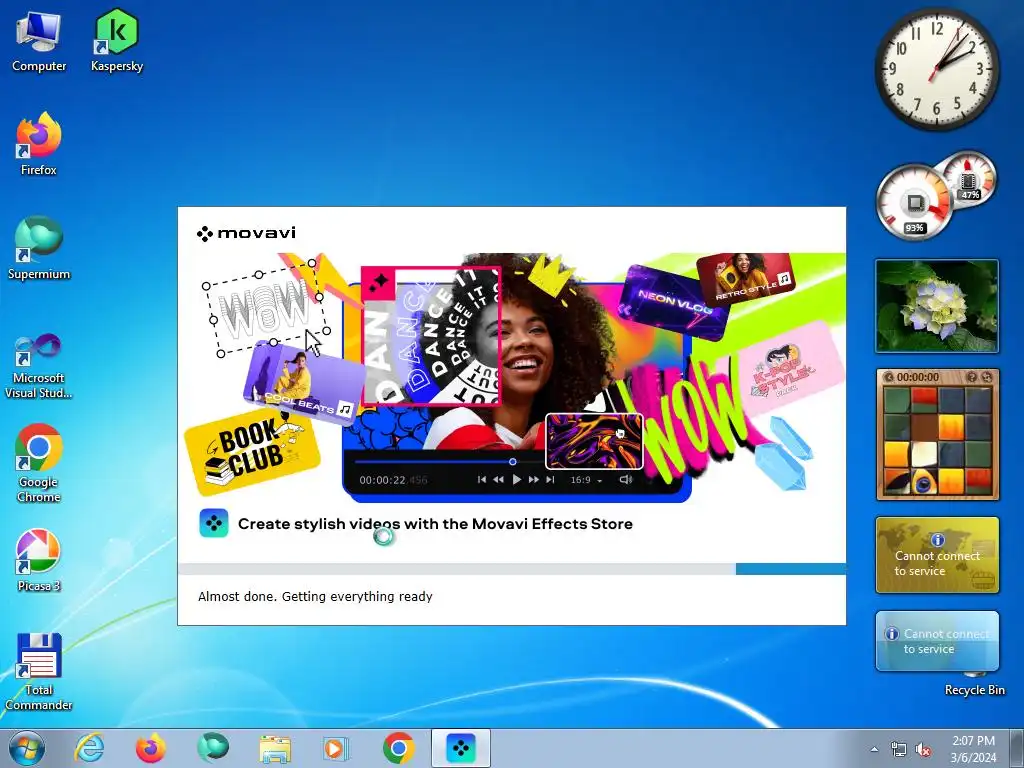Launch Supermium from the taskbar
The image size is (1024, 768).
[212, 748]
